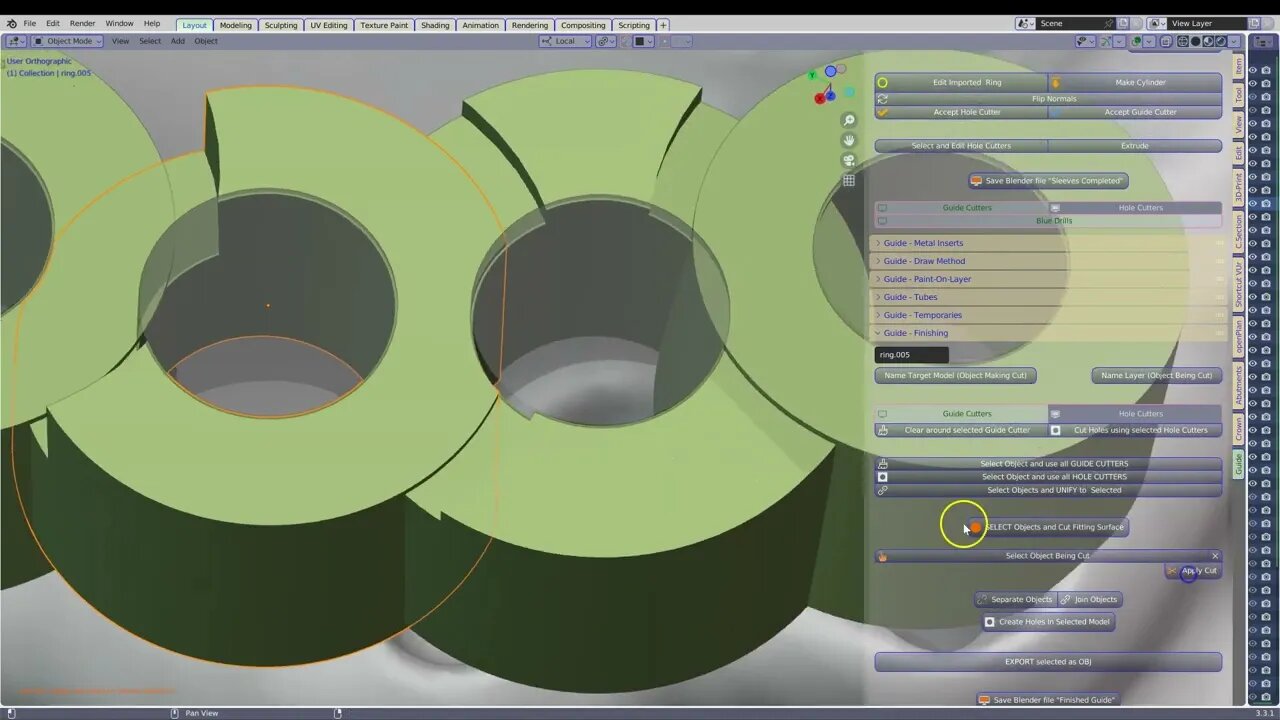
Task: Click Flip Normals with refresh icon
Action: click(1048, 99)
